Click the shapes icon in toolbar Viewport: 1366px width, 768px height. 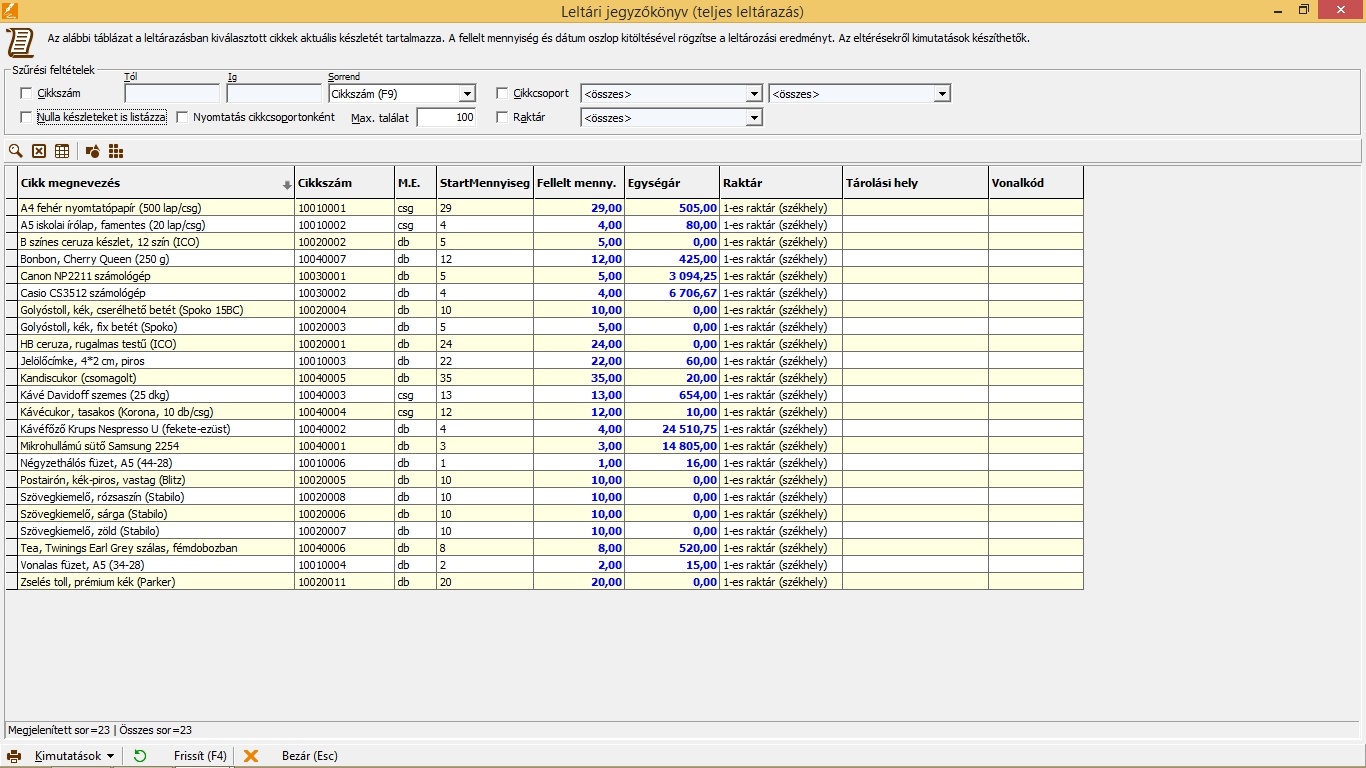[x=92, y=151]
